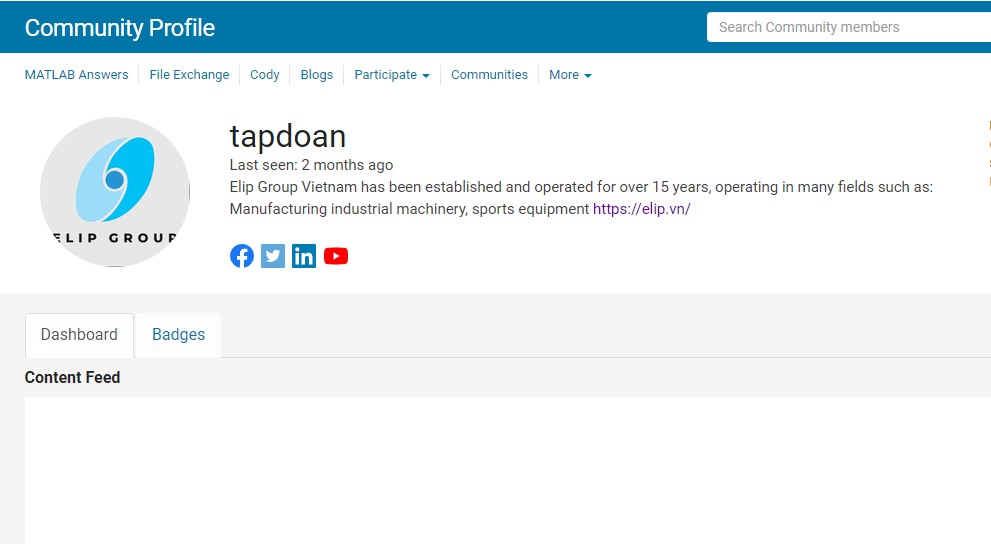This screenshot has width=991, height=544.
Task: Go to the Communities page
Action: [489, 75]
